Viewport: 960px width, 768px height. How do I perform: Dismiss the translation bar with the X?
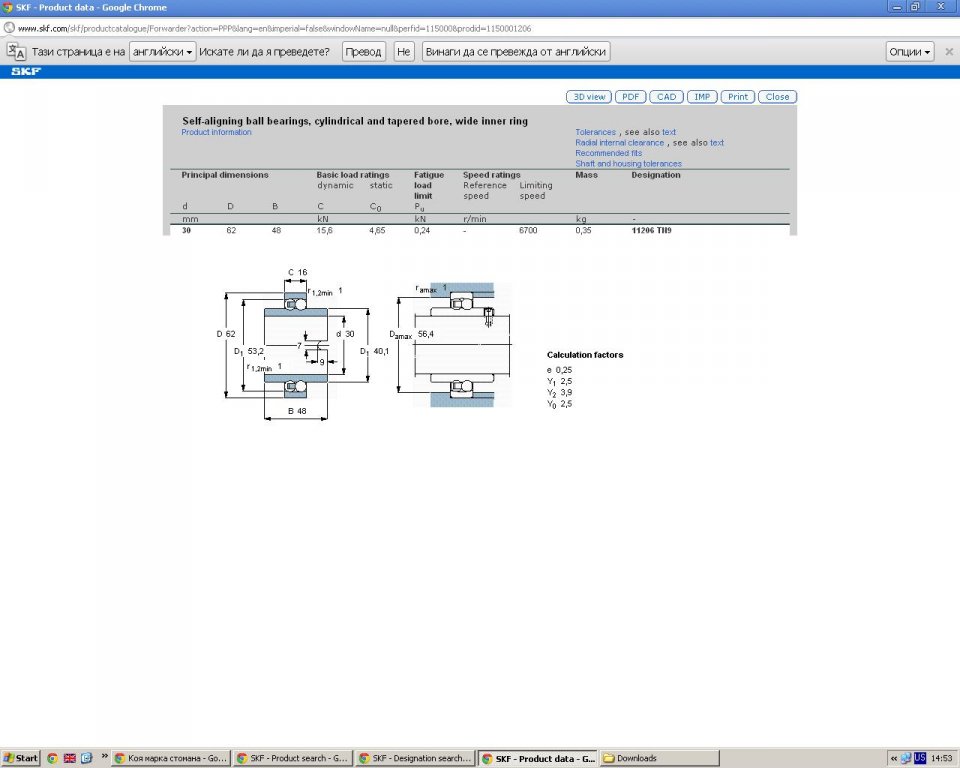pyautogui.click(x=949, y=51)
